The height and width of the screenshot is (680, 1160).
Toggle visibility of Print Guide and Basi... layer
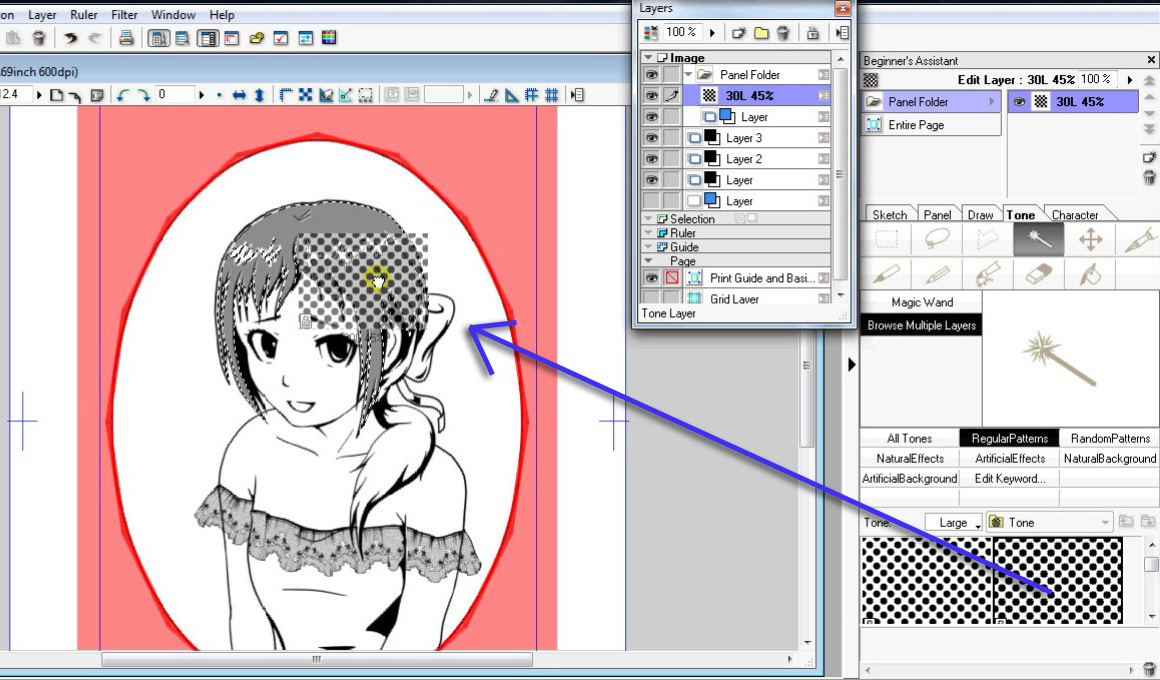point(651,278)
